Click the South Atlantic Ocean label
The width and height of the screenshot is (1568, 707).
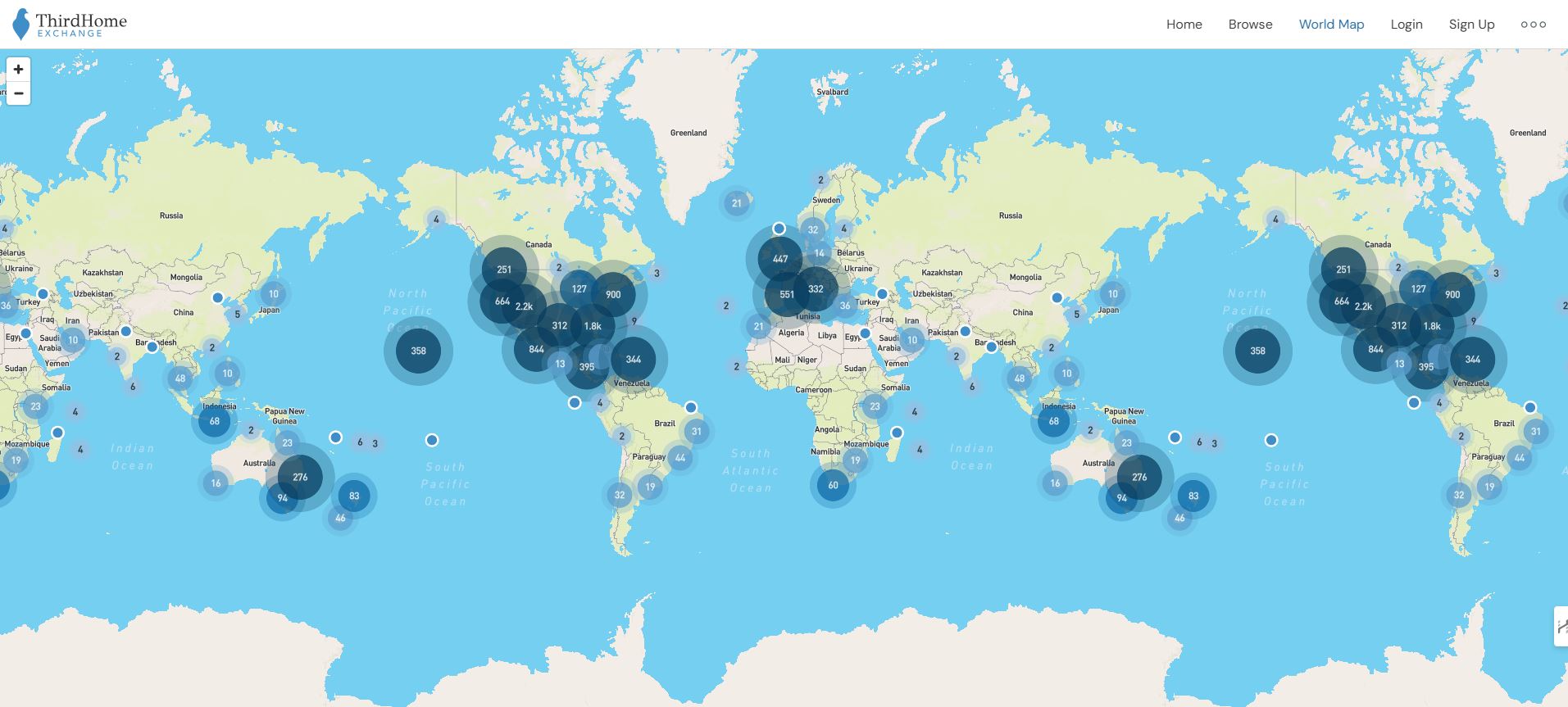751,470
